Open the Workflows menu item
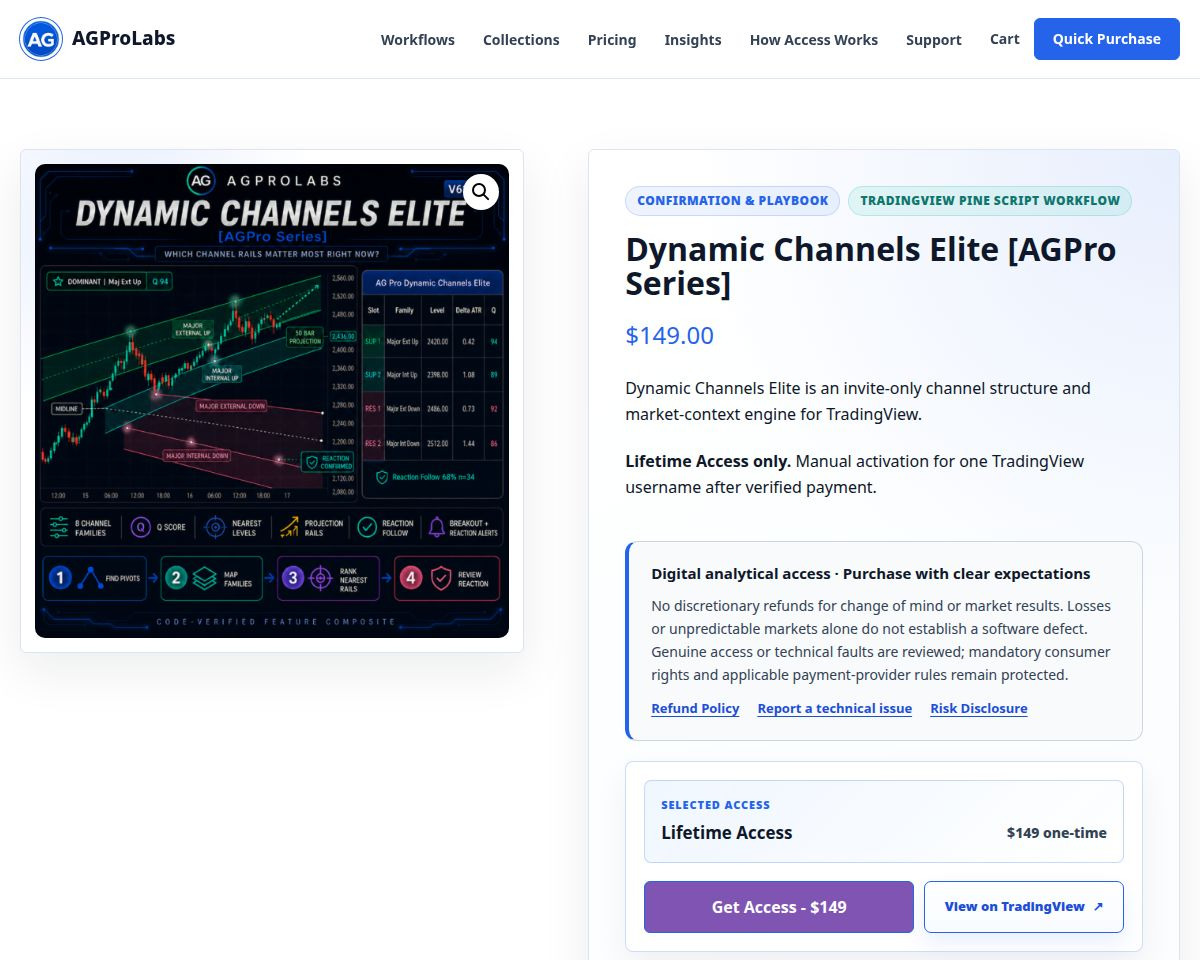 (418, 40)
